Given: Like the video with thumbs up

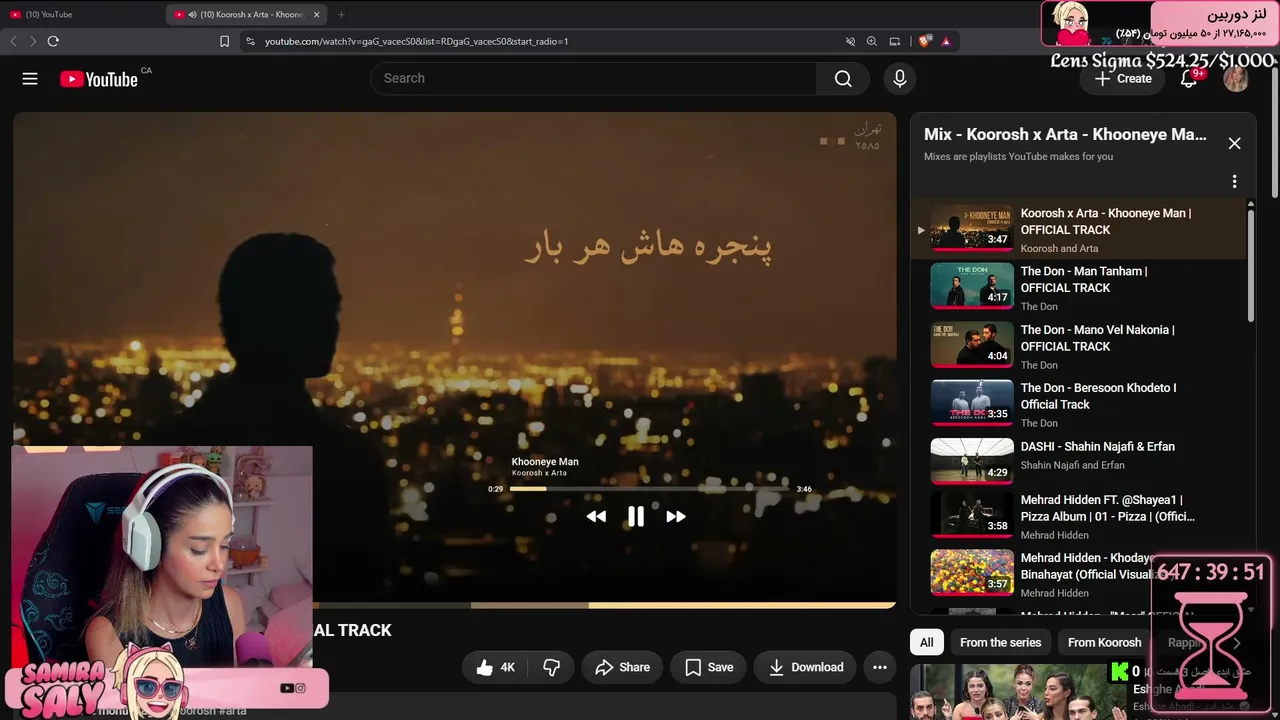Looking at the screenshot, I should (496, 667).
